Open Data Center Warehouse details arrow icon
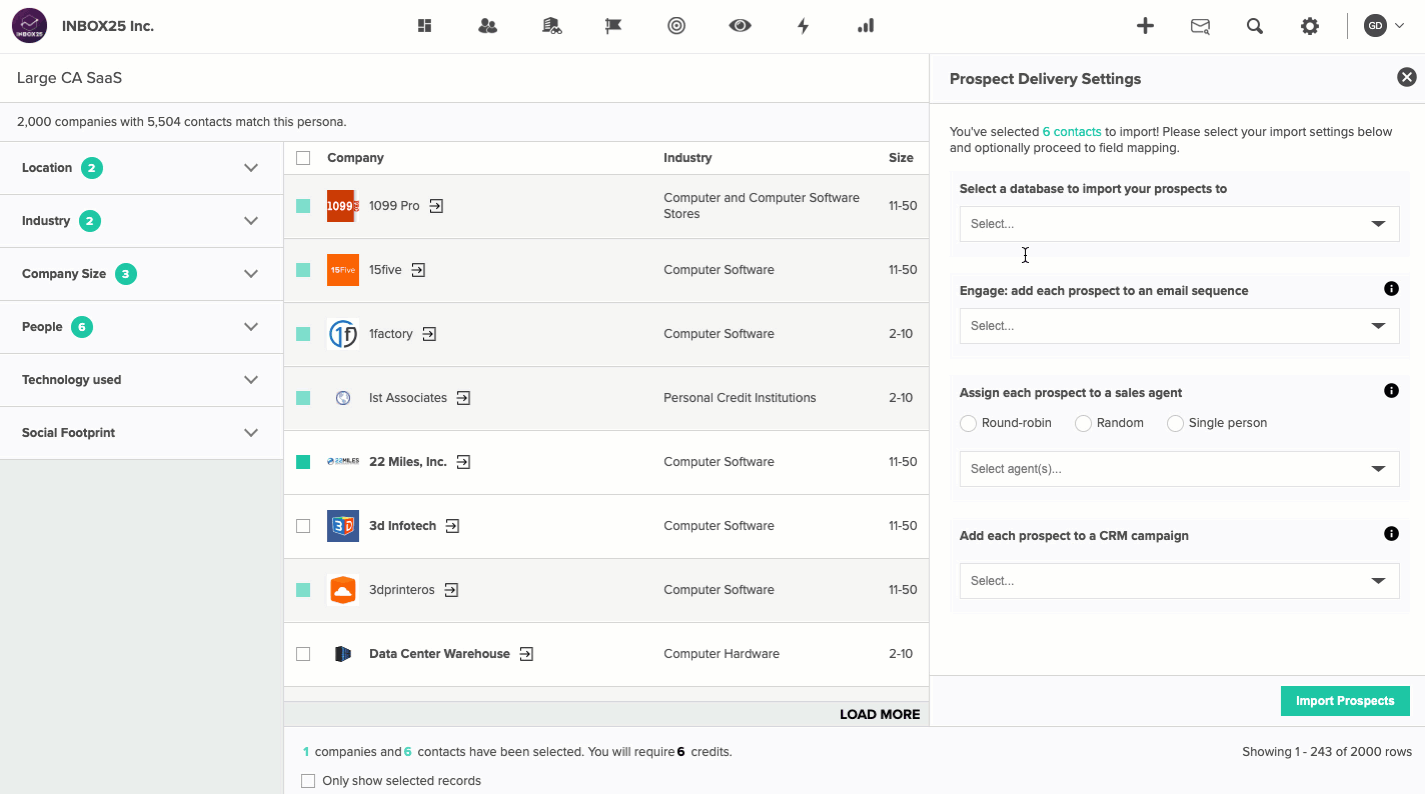Screen dimensions: 1425x794 [x=526, y=654]
